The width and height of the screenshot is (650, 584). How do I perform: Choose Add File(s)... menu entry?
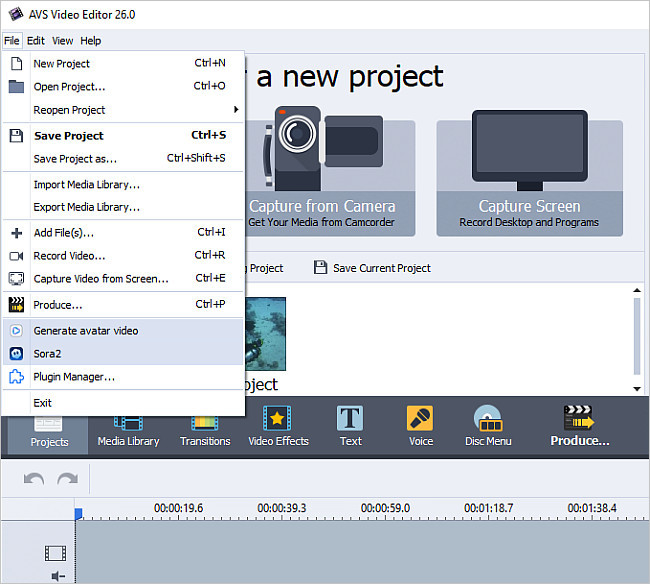pyautogui.click(x=123, y=233)
